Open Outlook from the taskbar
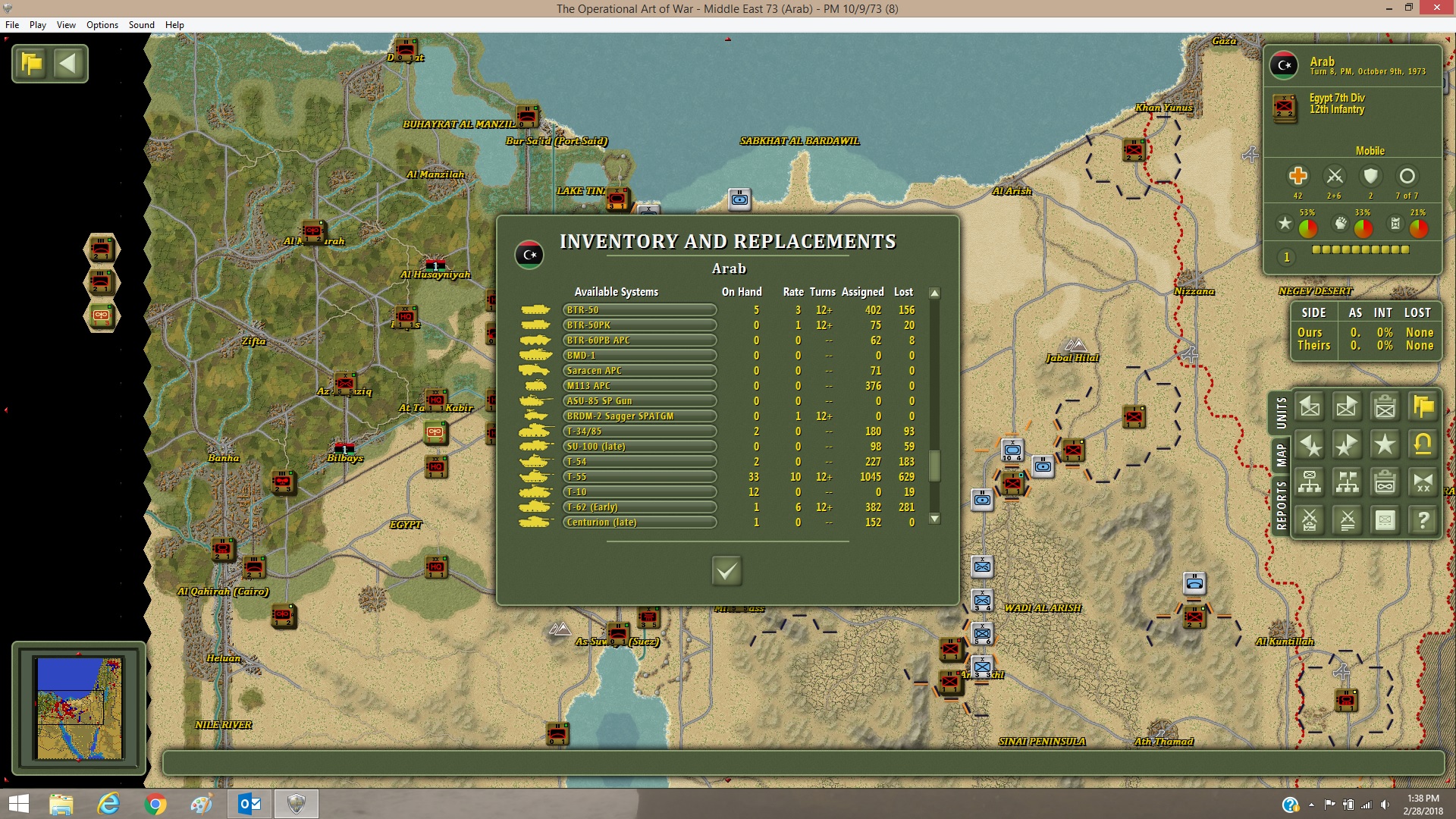1456x819 pixels. [249, 804]
